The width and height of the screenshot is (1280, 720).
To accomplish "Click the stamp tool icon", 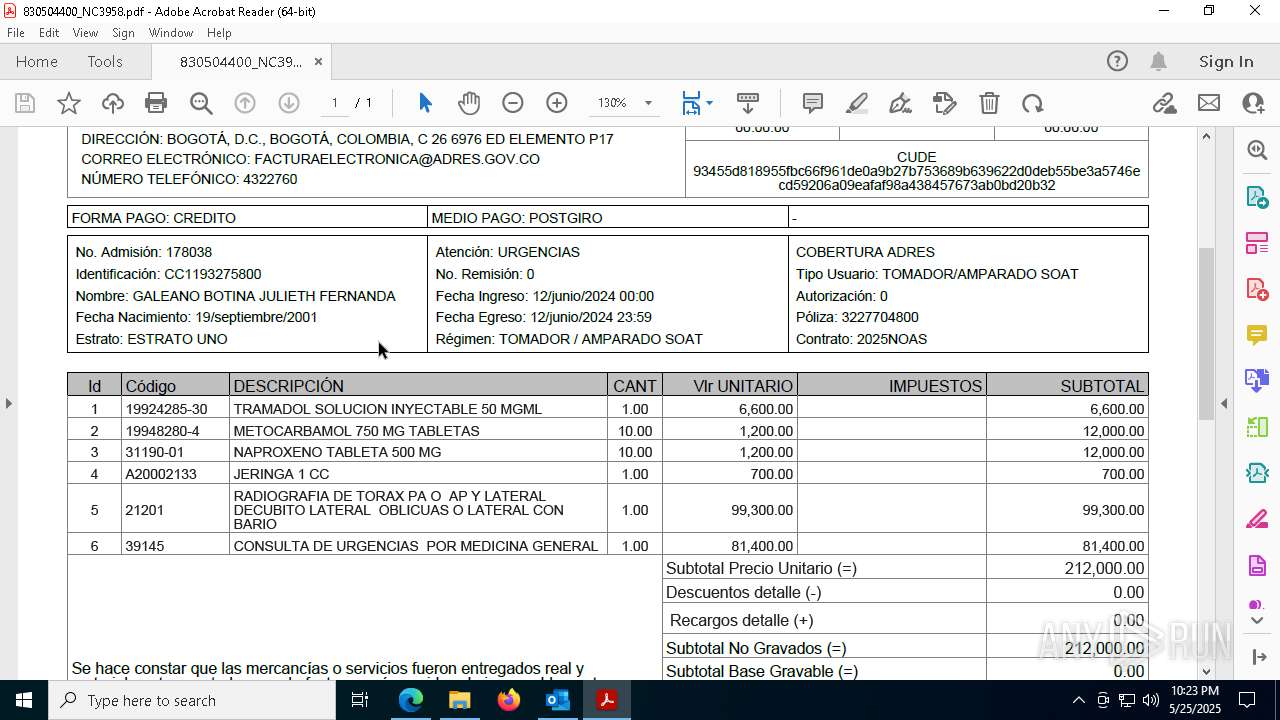I will pos(944,103).
